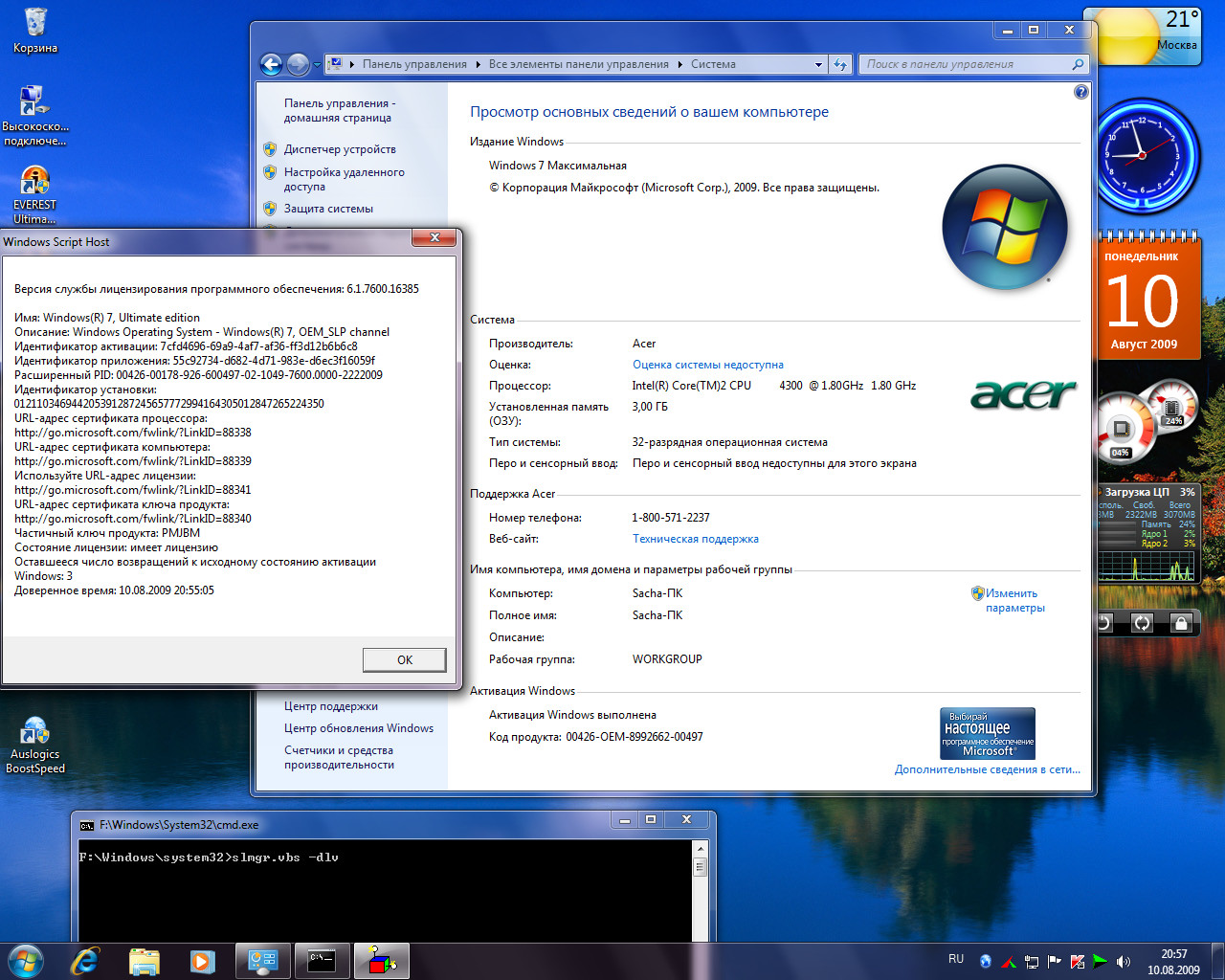Open the help question mark icon
Image resolution: width=1225 pixels, height=980 pixels.
(1081, 92)
